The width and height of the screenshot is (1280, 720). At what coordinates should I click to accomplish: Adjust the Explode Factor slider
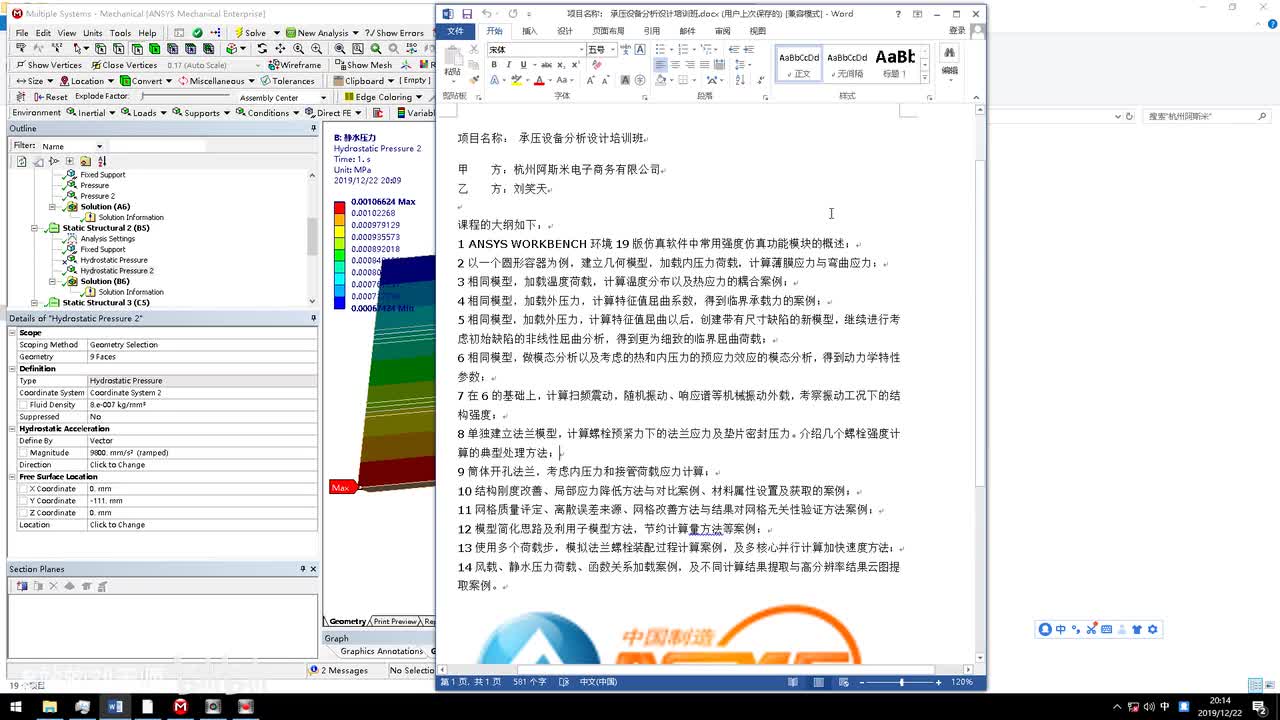click(x=184, y=97)
